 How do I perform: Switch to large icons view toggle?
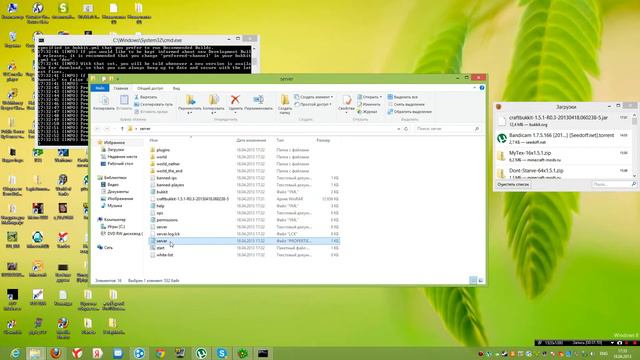point(481,280)
